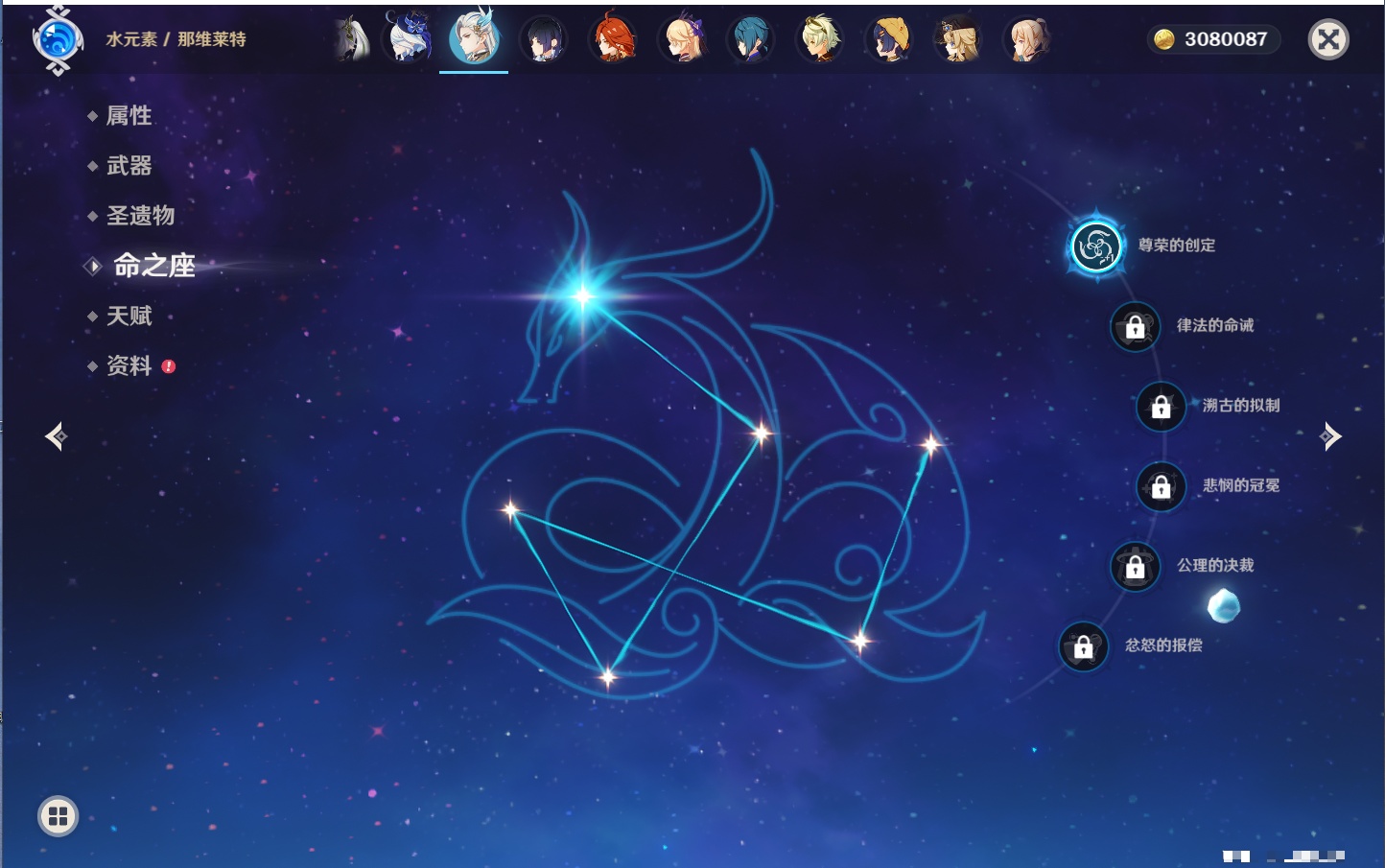Click the Hydro element emblem icon
Viewport: 1385px width, 868px height.
[57, 40]
